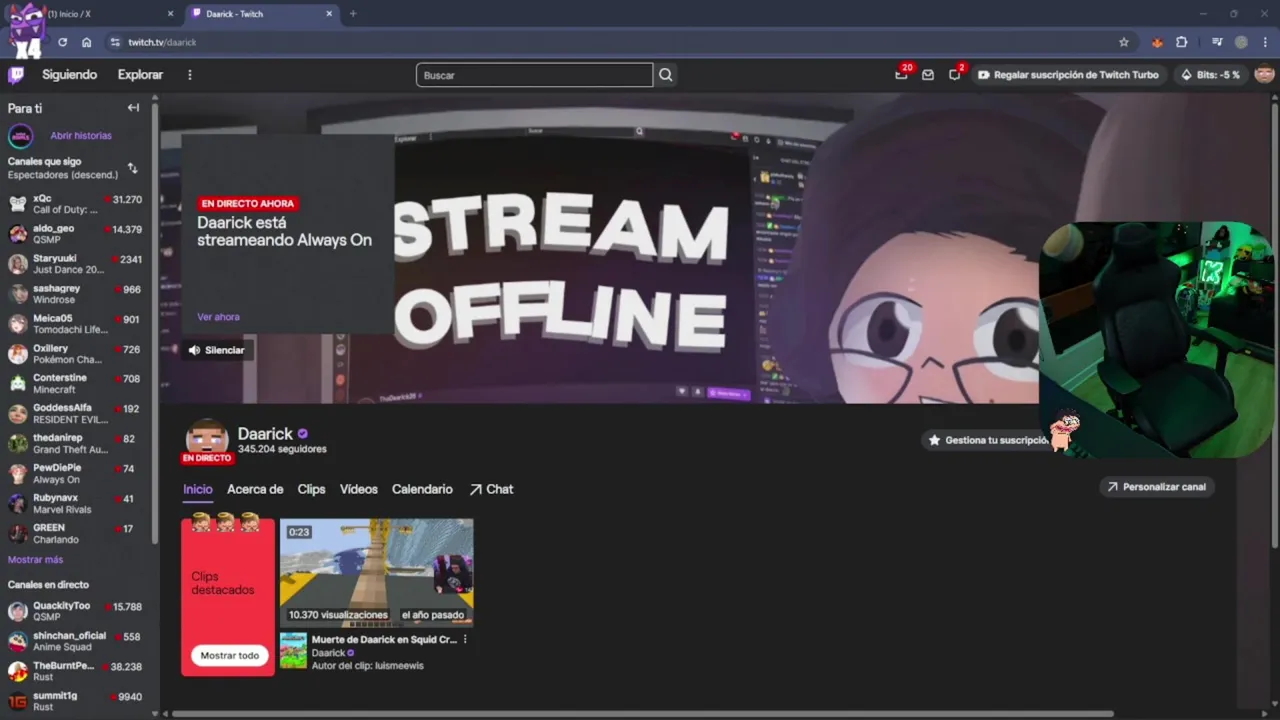Focus the Buscar search field
Image resolution: width=1280 pixels, height=720 pixels.
(535, 75)
